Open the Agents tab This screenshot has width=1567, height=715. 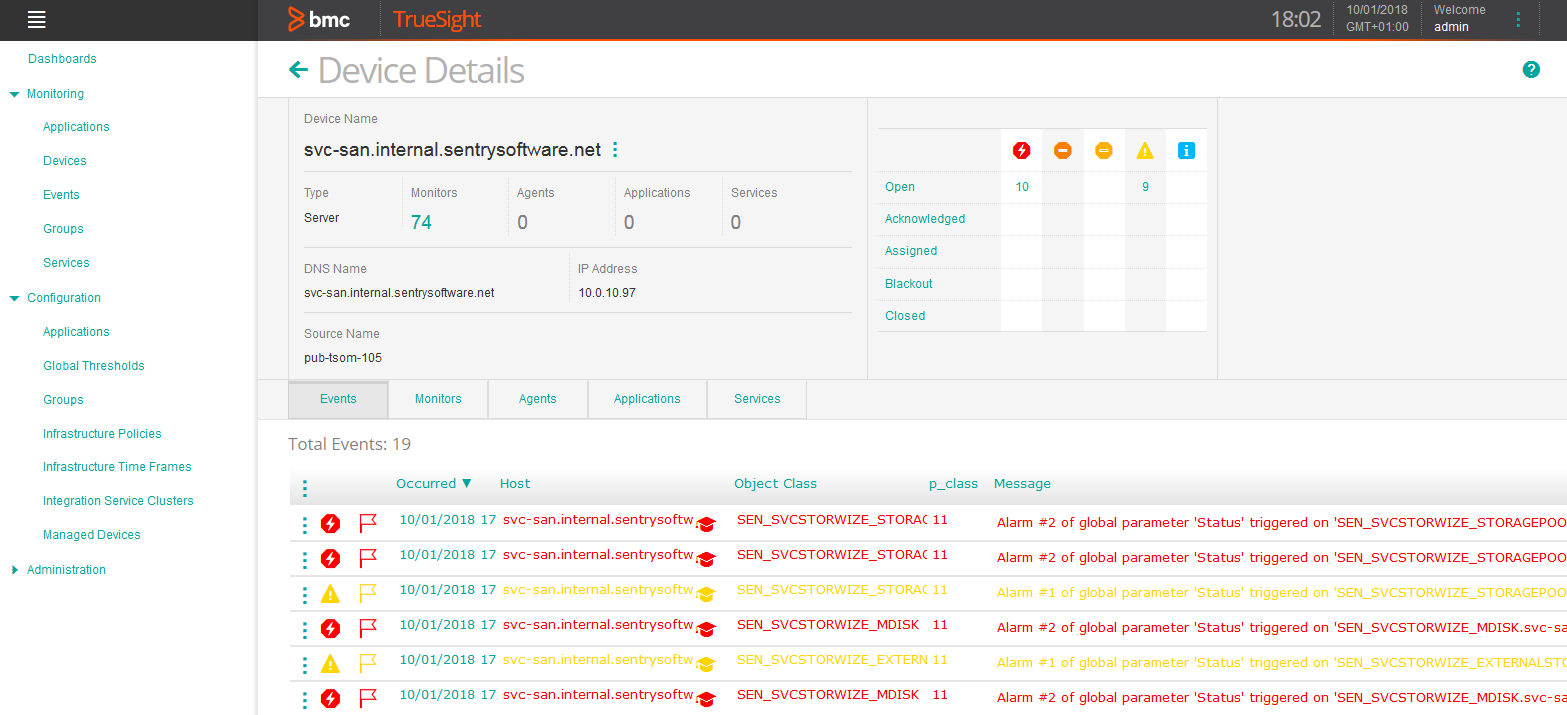pos(537,399)
